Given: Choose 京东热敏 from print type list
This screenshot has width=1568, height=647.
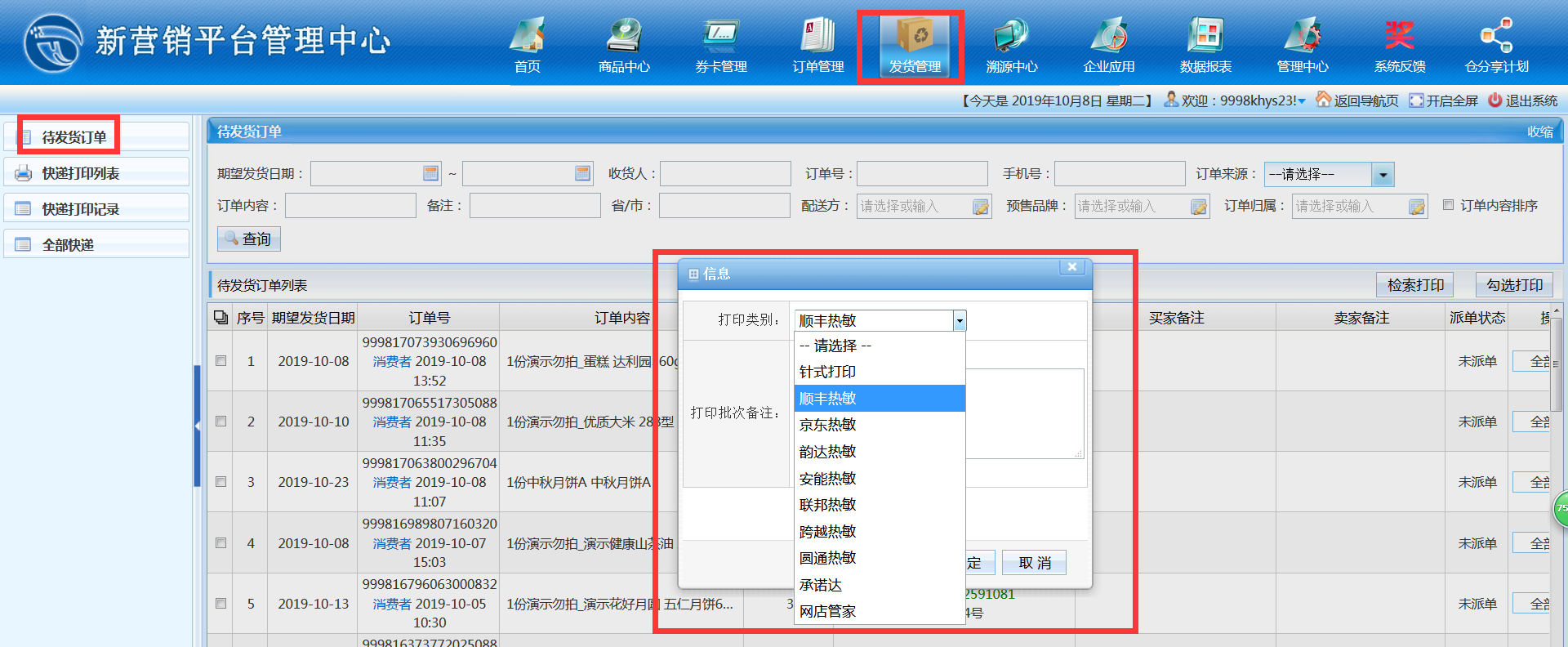Looking at the screenshot, I should point(828,425).
